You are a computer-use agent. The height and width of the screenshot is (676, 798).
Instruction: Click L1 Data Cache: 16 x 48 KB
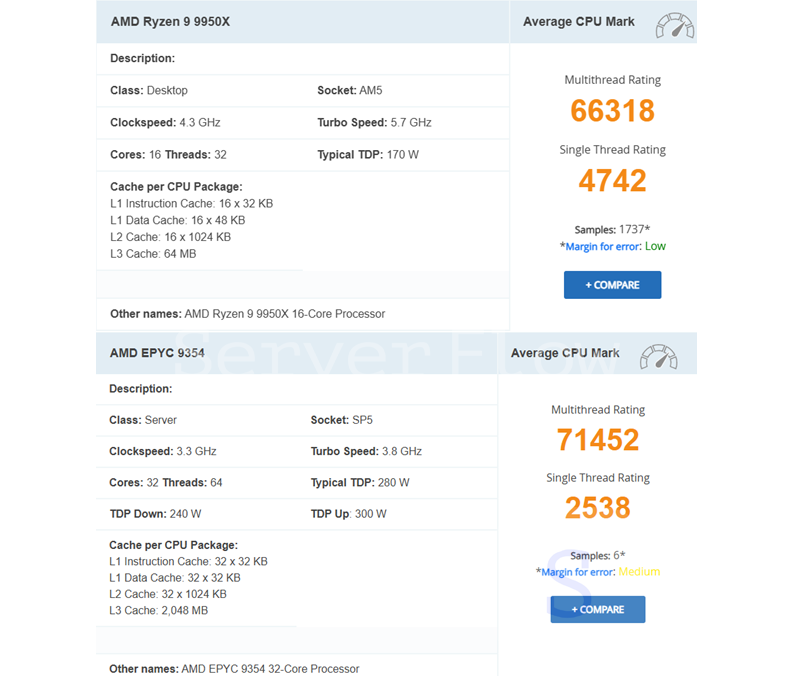coord(178,220)
